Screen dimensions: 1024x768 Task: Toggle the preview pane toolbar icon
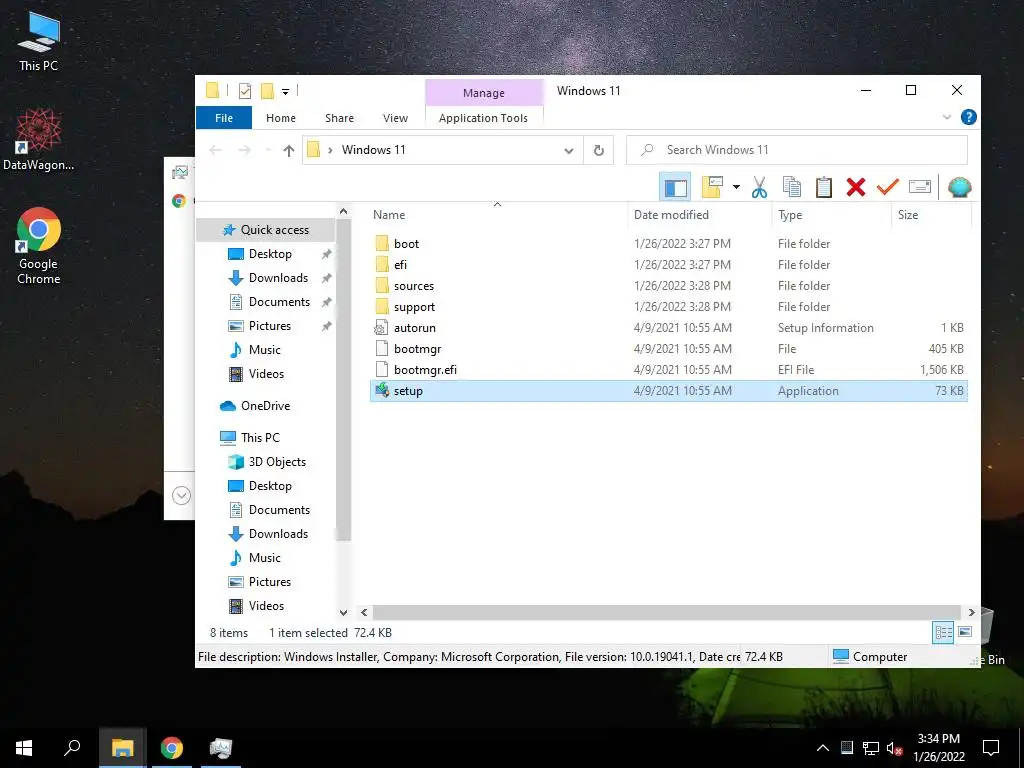(x=675, y=188)
